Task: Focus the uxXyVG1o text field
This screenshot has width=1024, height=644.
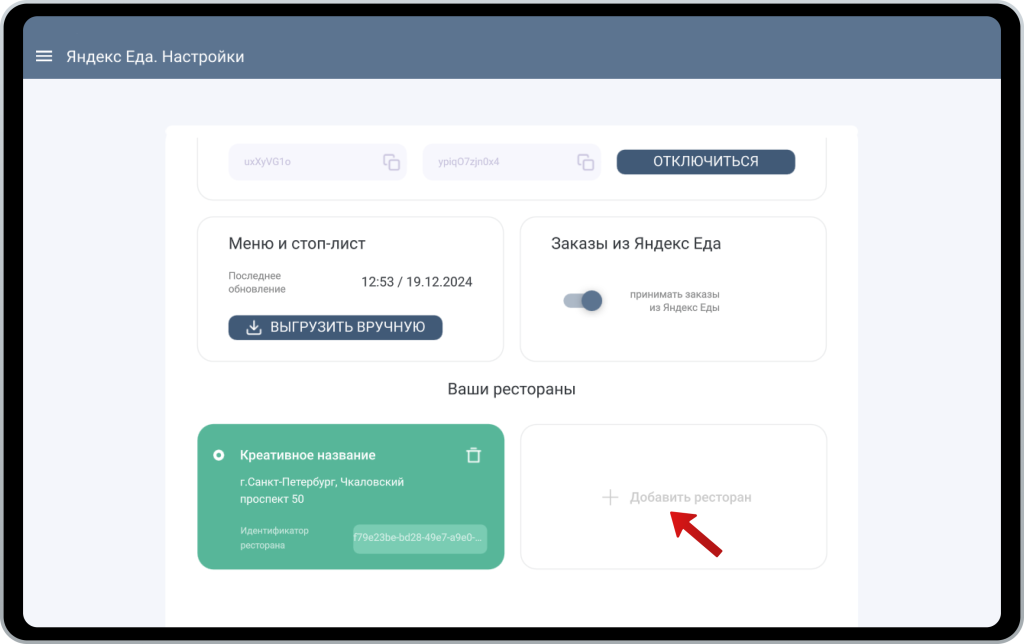Action: [x=317, y=162]
